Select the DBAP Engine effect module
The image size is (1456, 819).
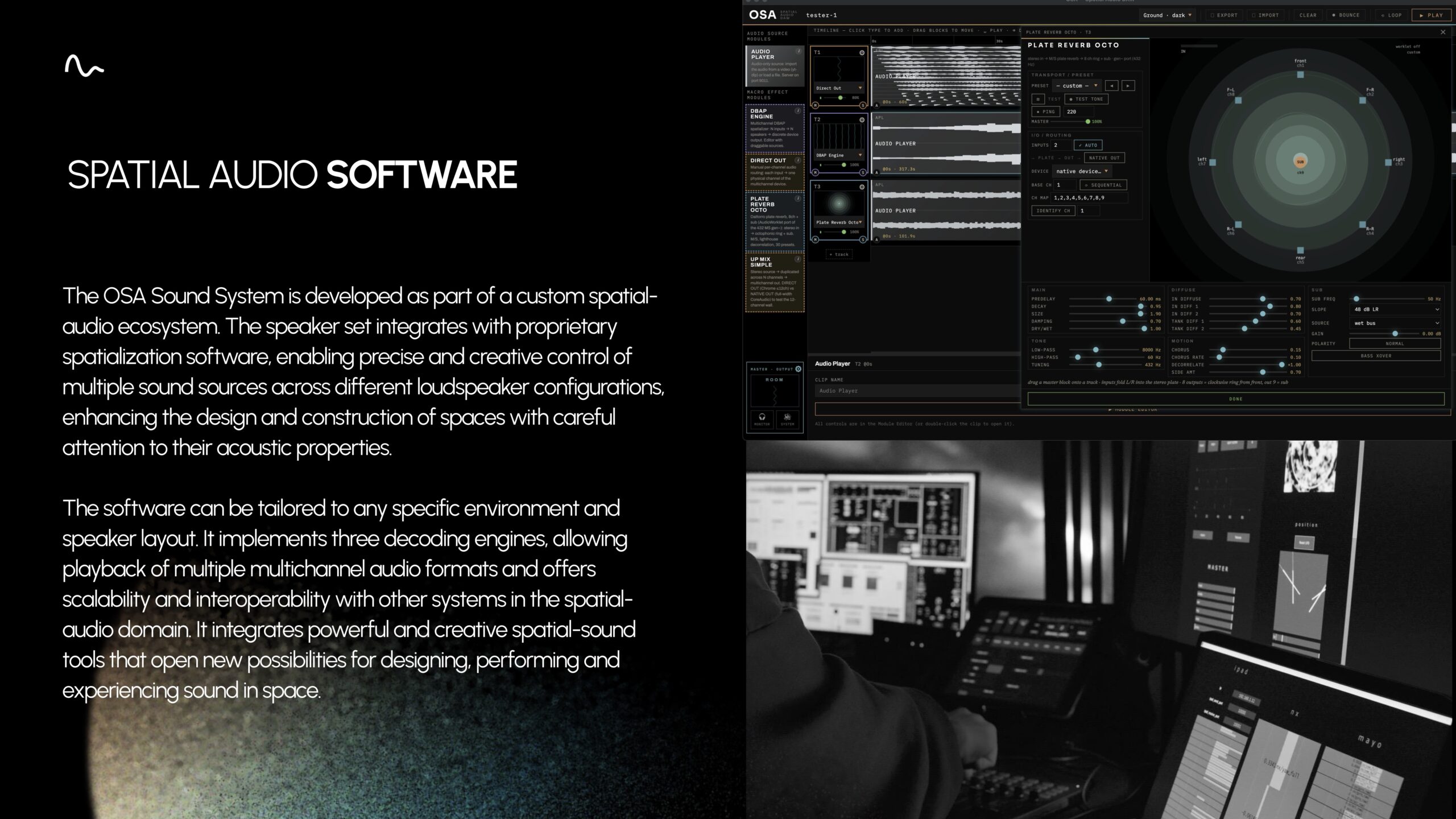pyautogui.click(x=775, y=129)
